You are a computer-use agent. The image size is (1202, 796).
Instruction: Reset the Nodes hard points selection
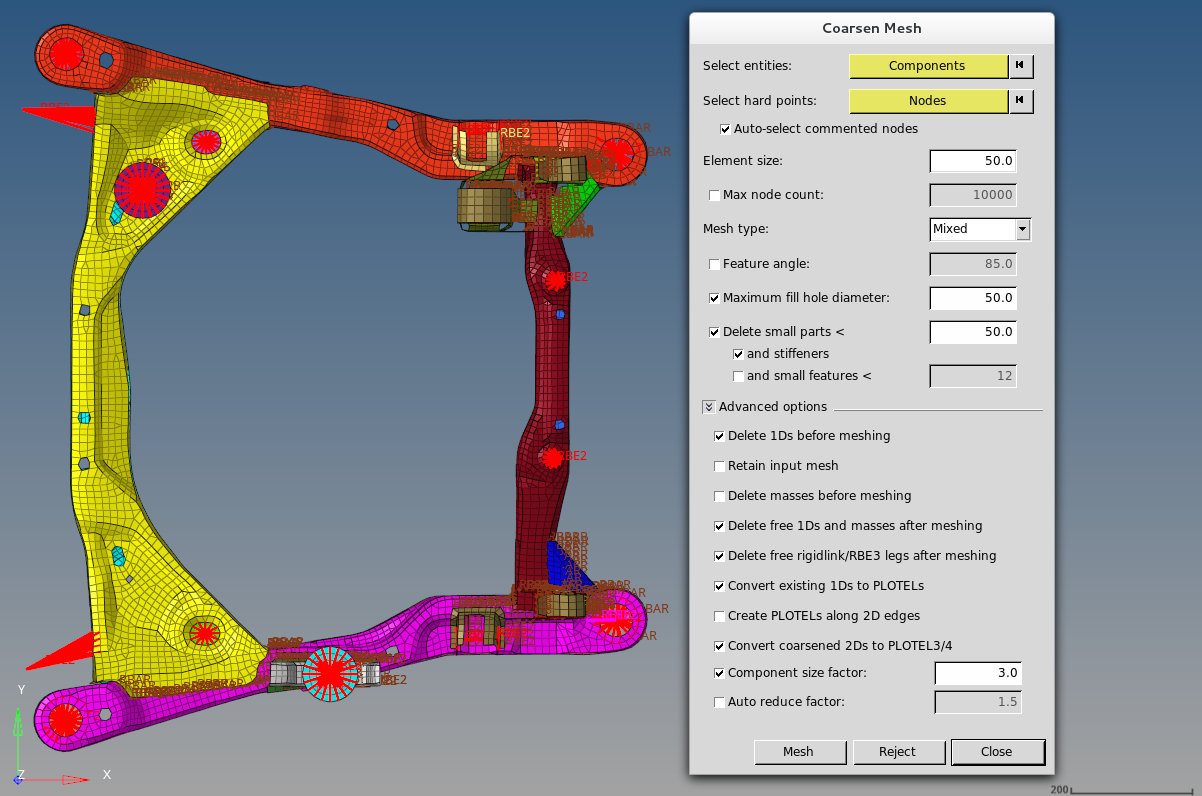click(x=1020, y=101)
